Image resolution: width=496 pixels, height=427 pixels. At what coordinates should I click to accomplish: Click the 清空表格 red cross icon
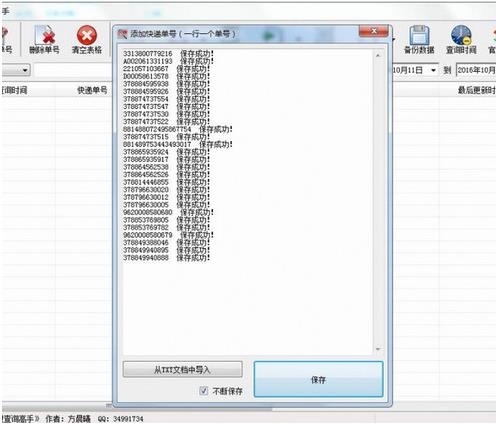coord(87,35)
